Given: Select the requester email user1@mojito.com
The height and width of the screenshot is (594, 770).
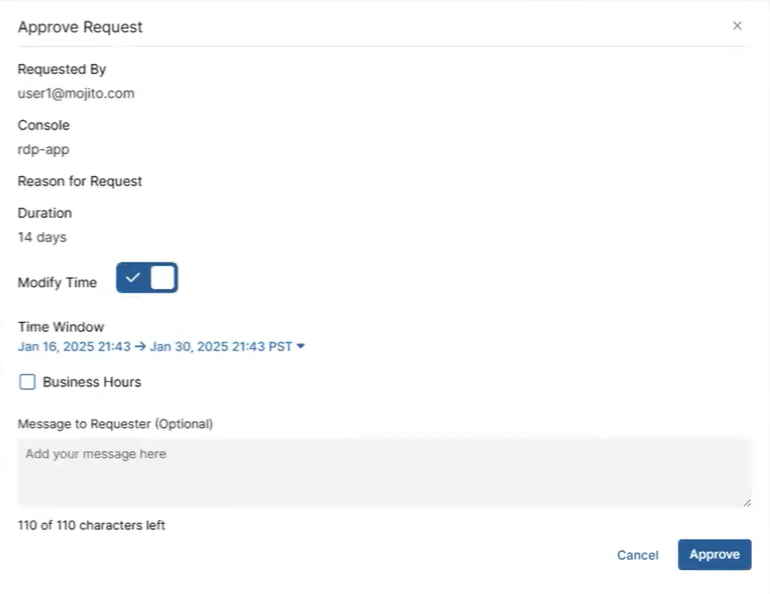Looking at the screenshot, I should 76,94.
